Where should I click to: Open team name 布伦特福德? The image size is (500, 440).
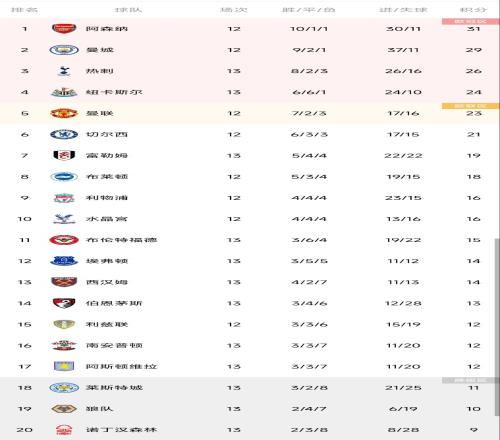tap(121, 240)
